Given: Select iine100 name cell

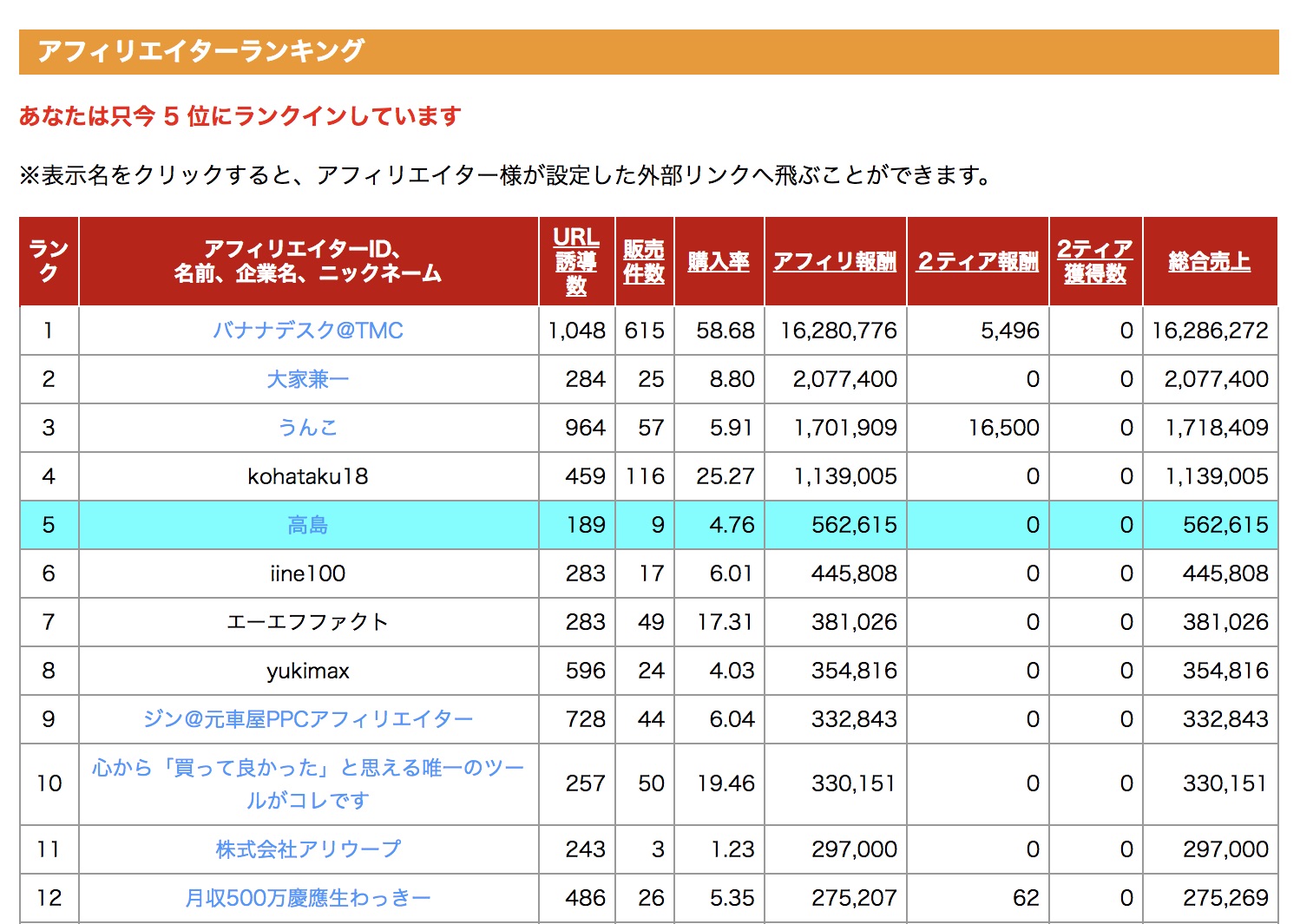Looking at the screenshot, I should (308, 573).
